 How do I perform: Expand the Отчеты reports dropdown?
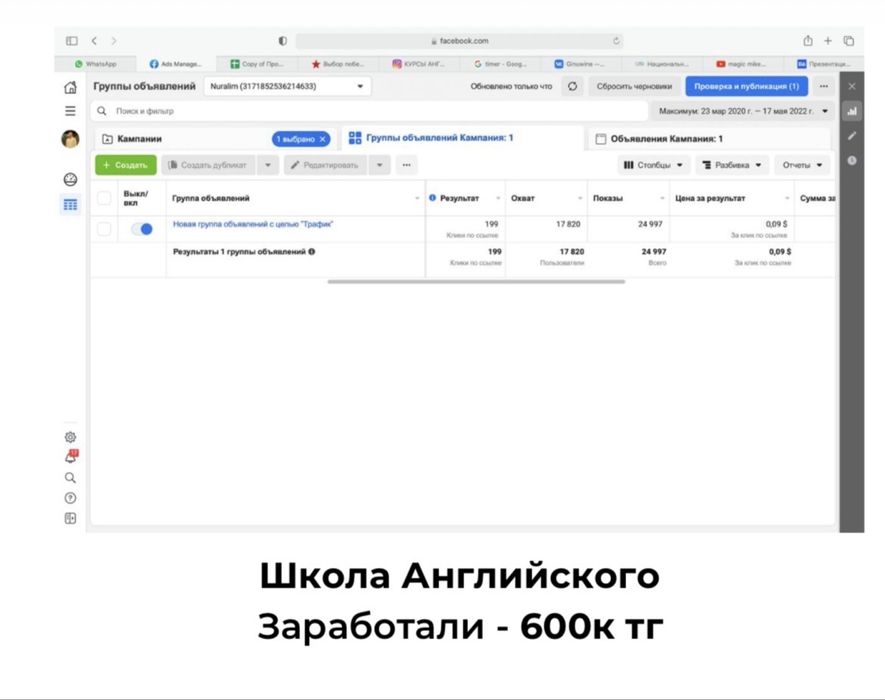[x=802, y=165]
